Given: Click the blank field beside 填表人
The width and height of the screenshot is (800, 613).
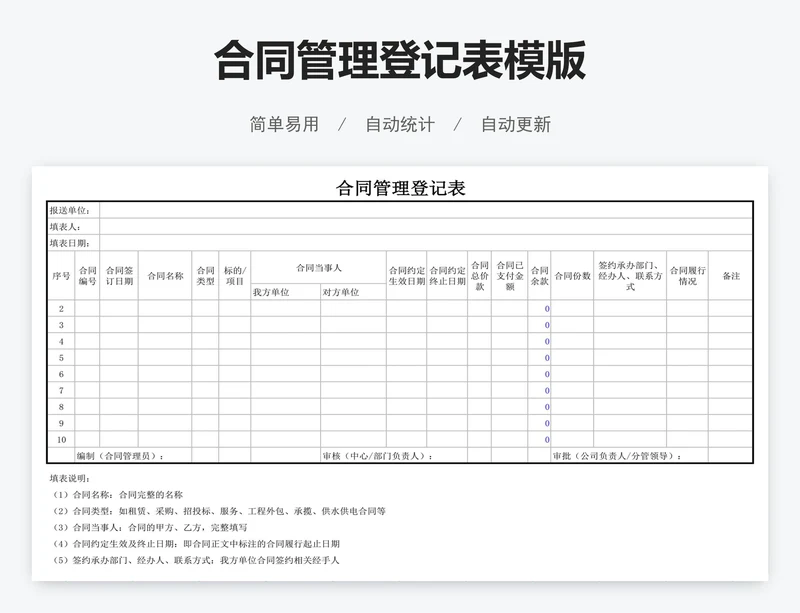Looking at the screenshot, I should [x=426, y=227].
